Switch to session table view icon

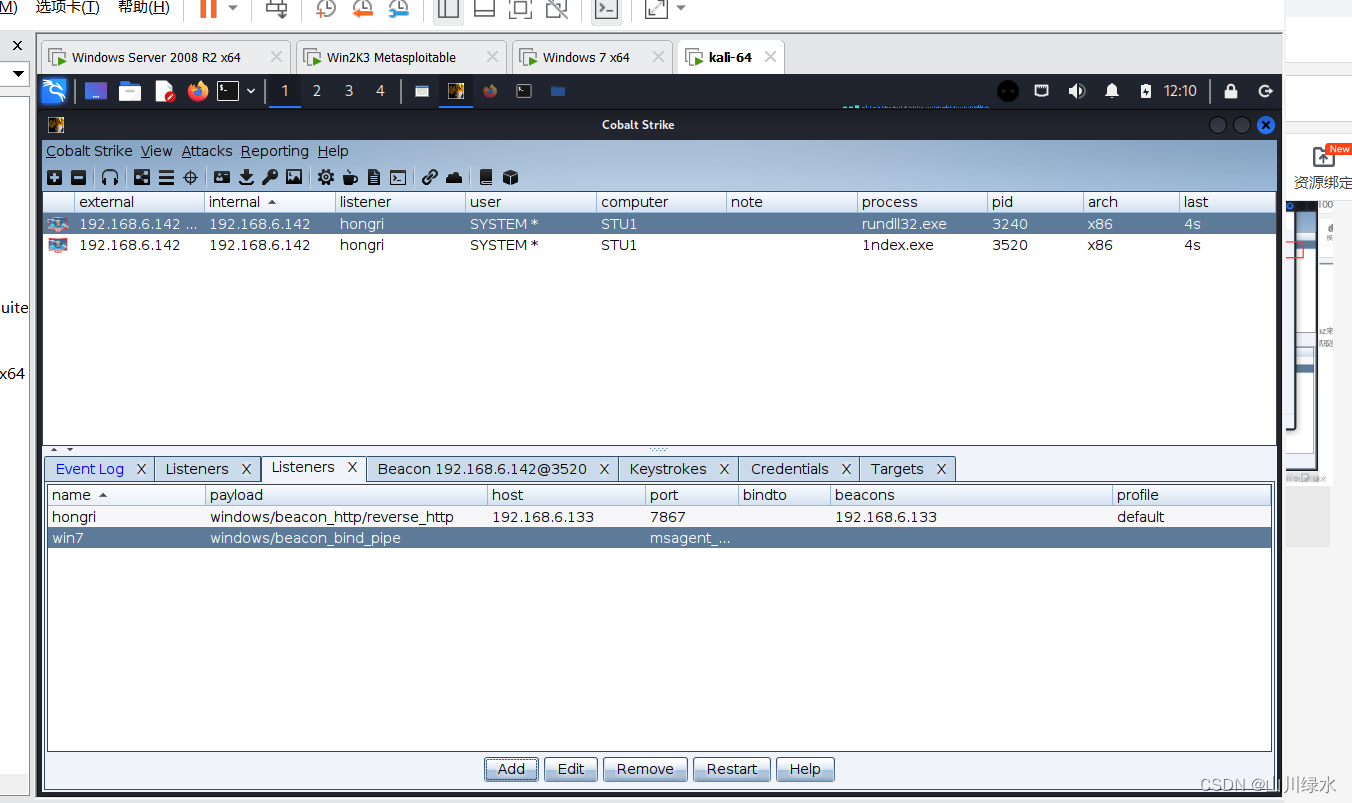(166, 177)
